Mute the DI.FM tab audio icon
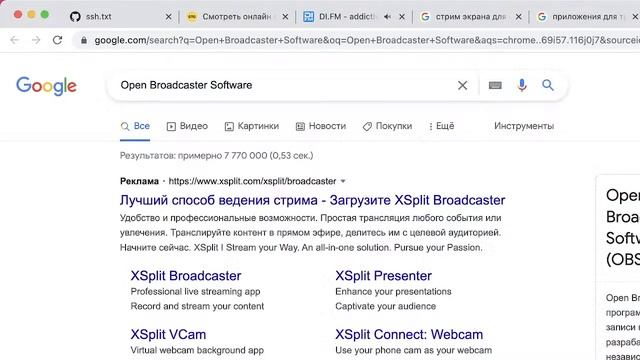This screenshot has width=640, height=360. point(387,17)
